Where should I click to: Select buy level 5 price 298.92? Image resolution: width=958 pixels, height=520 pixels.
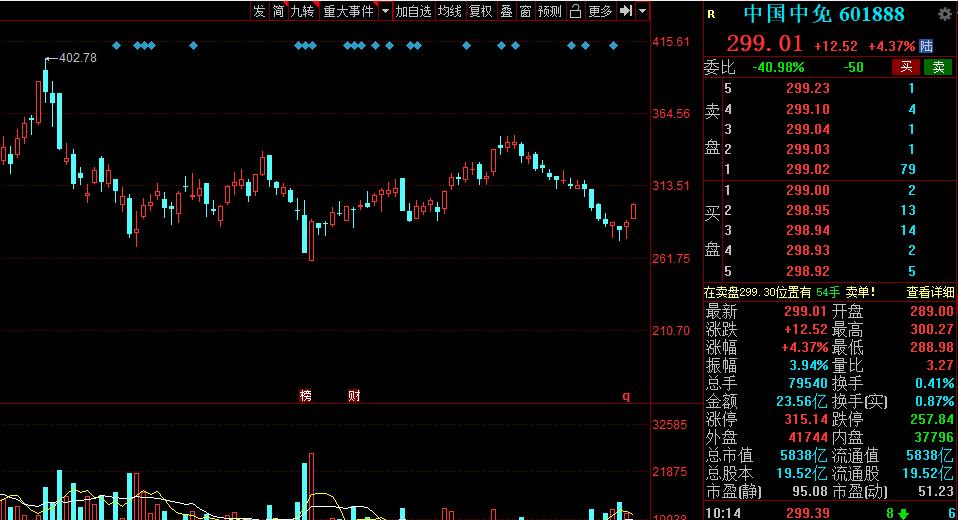pos(808,271)
